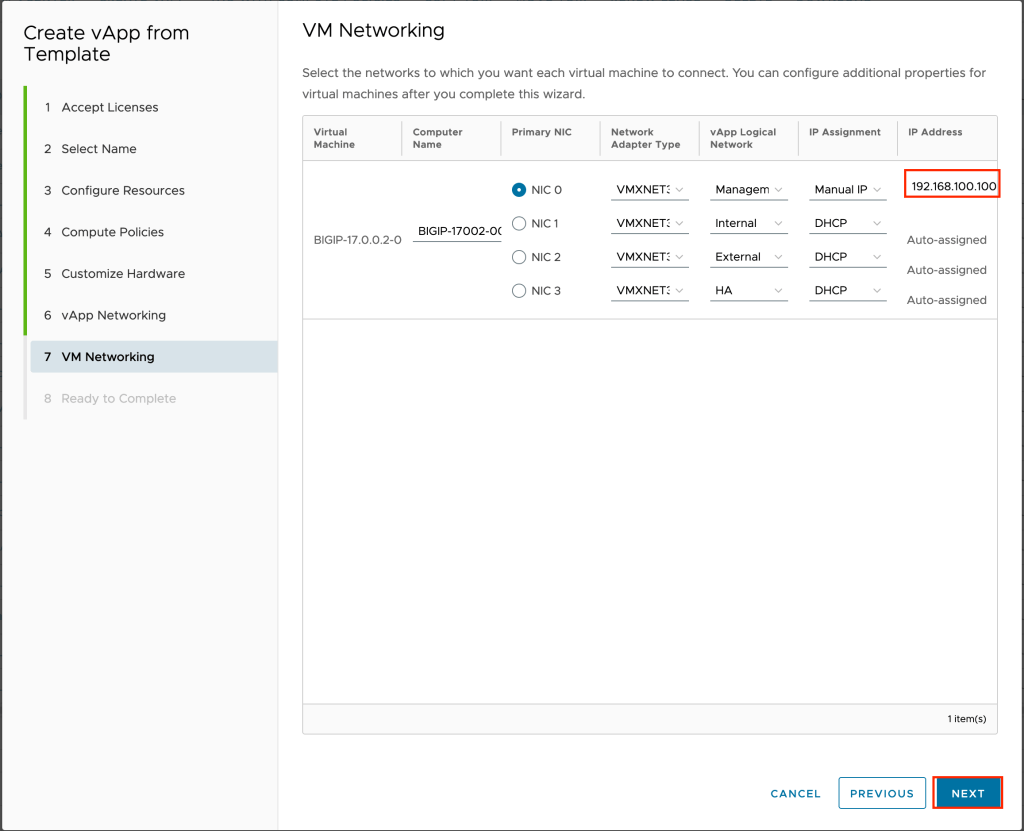Screen dimensions: 1024x831
Task: Expand NIC 1 DHCP assignment dropdown
Action: click(x=847, y=223)
